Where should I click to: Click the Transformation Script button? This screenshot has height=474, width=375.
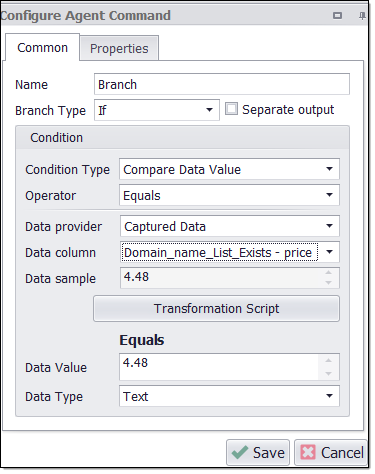click(x=216, y=309)
